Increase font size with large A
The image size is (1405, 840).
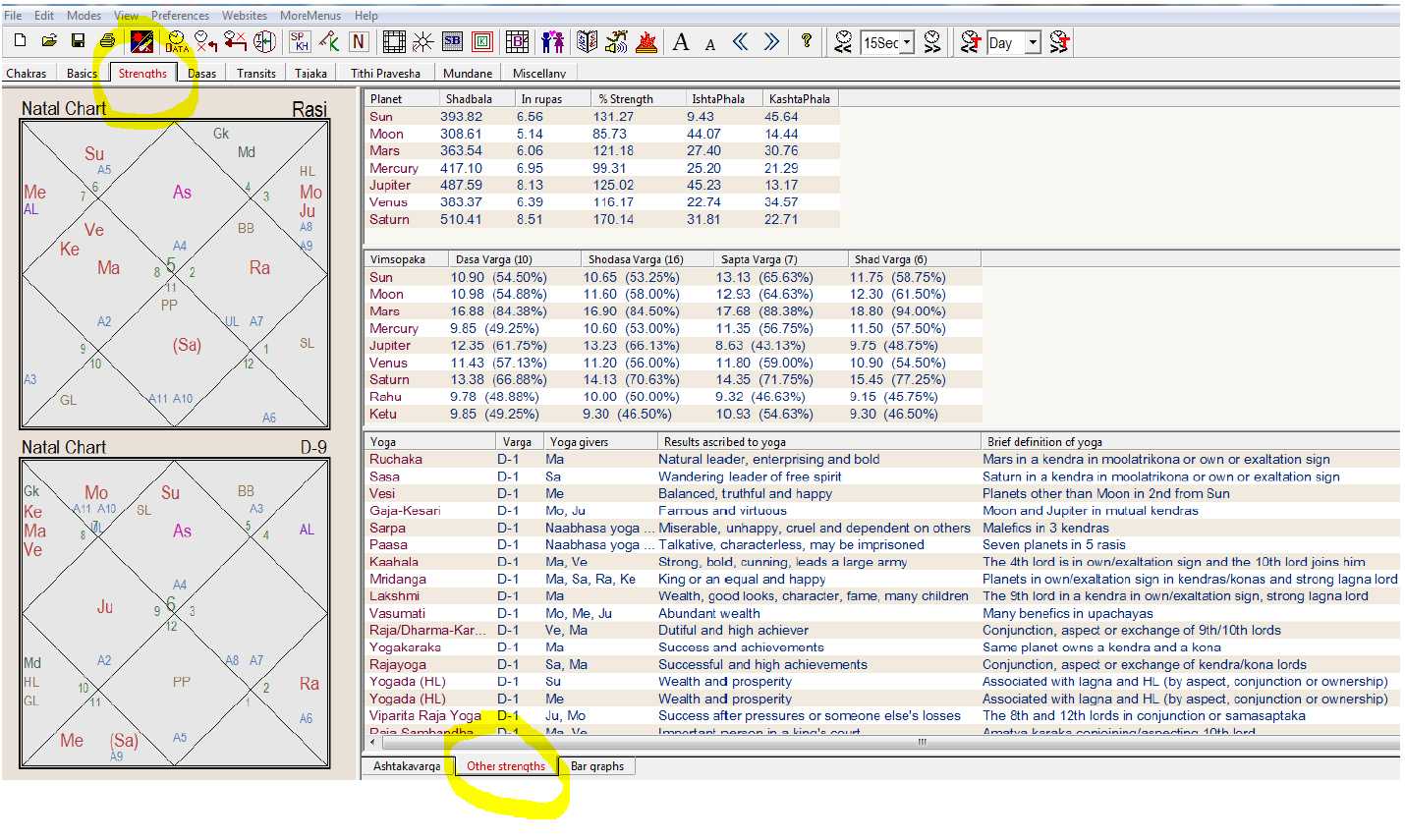tap(681, 41)
